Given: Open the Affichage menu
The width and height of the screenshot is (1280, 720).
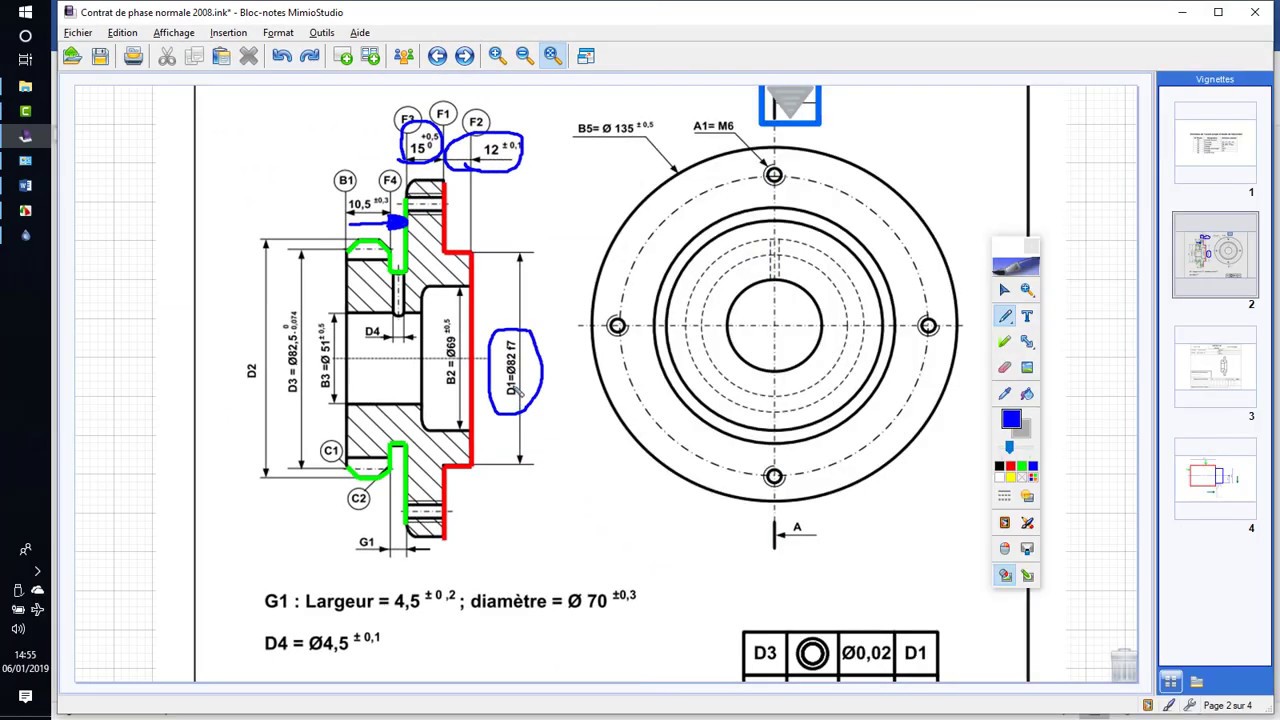Looking at the screenshot, I should tap(174, 33).
